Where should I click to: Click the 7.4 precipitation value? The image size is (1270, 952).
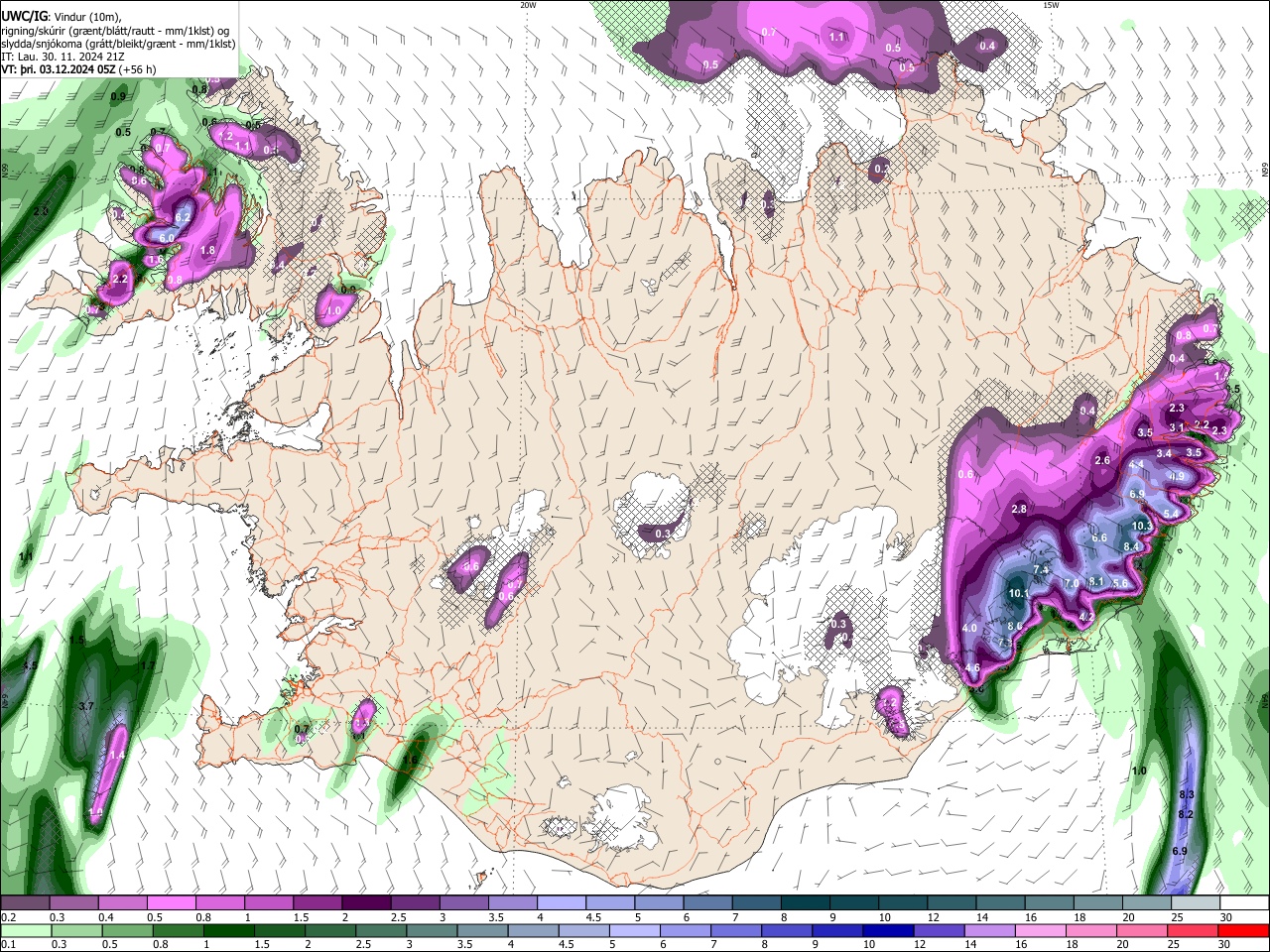coord(1041,569)
